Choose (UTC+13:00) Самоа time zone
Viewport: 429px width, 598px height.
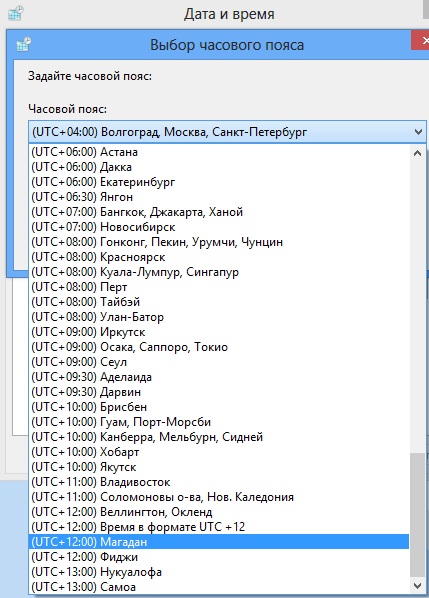(219, 587)
